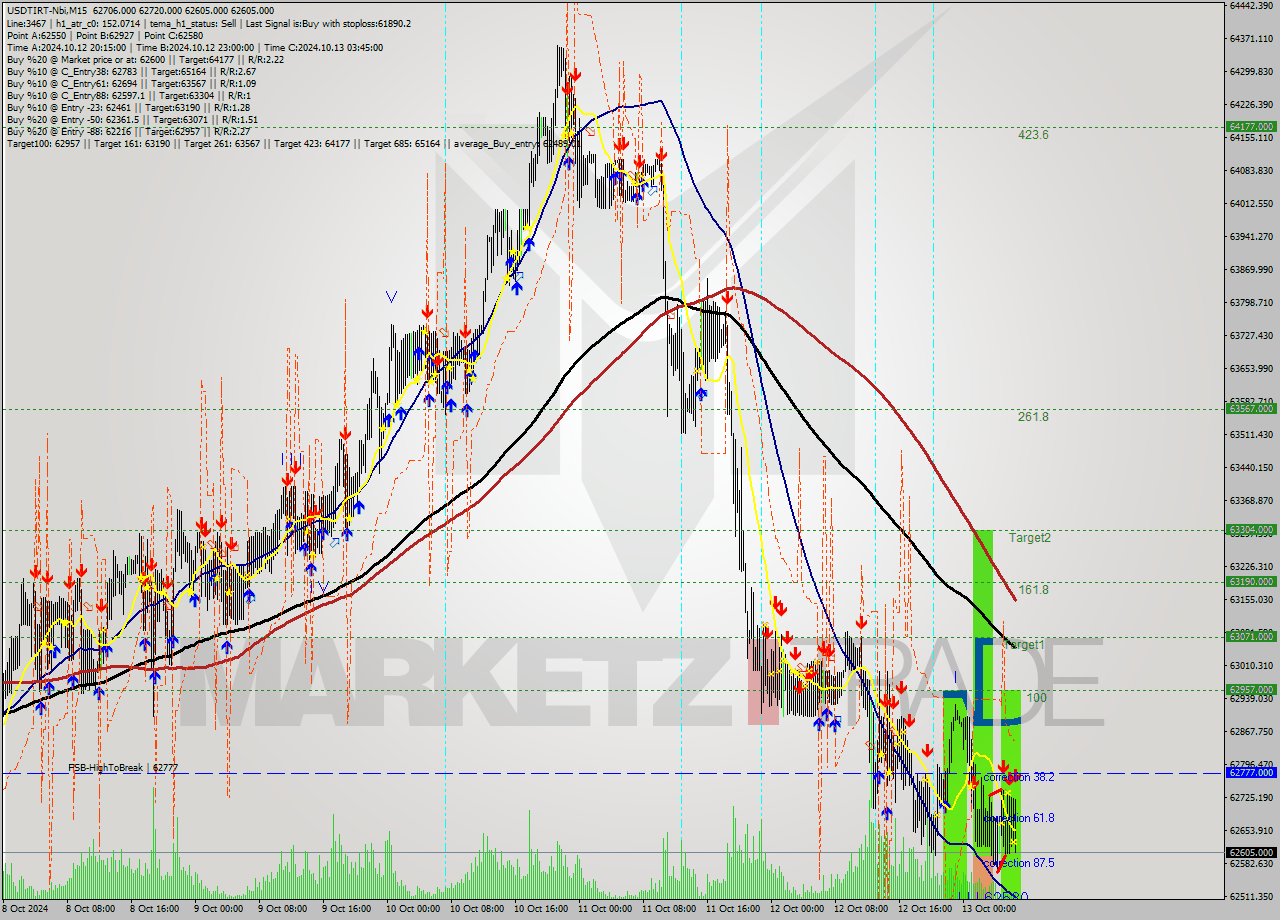This screenshot has width=1280, height=920.
Task: Click the 423.6 Fibonacci level label
Action: pos(1033,135)
